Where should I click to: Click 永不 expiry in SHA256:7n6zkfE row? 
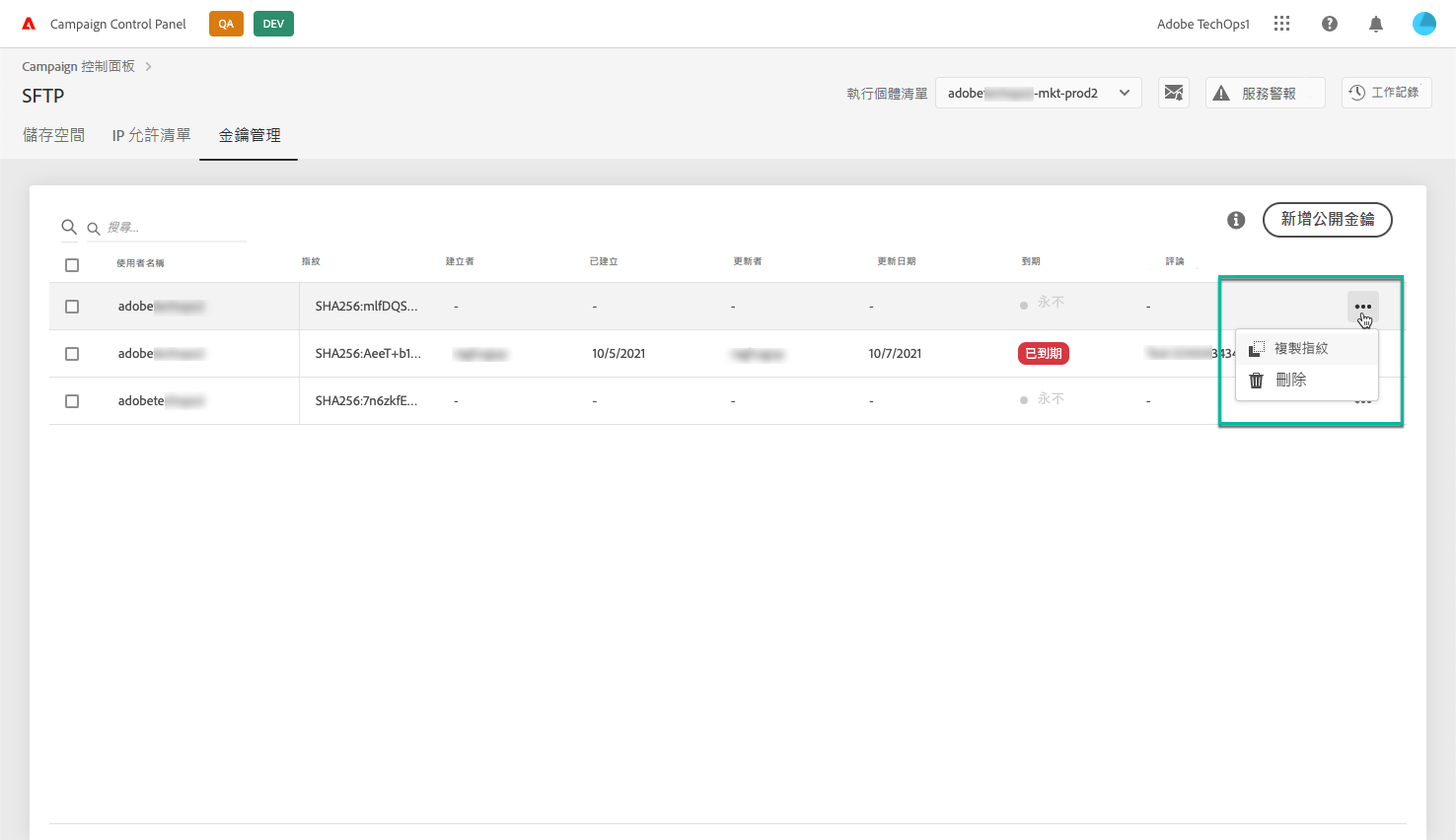pos(1051,399)
